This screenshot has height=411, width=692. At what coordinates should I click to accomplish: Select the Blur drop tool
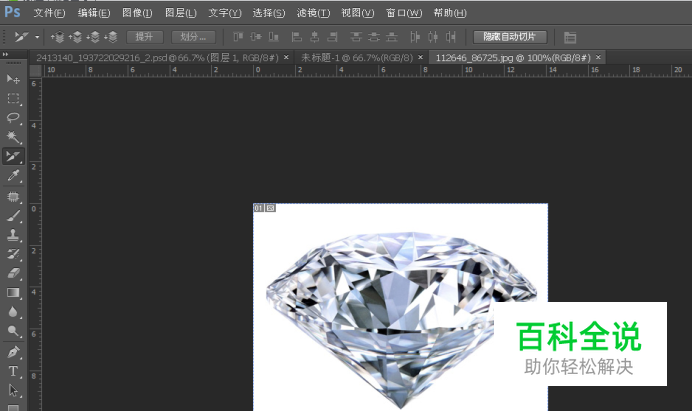(x=13, y=312)
